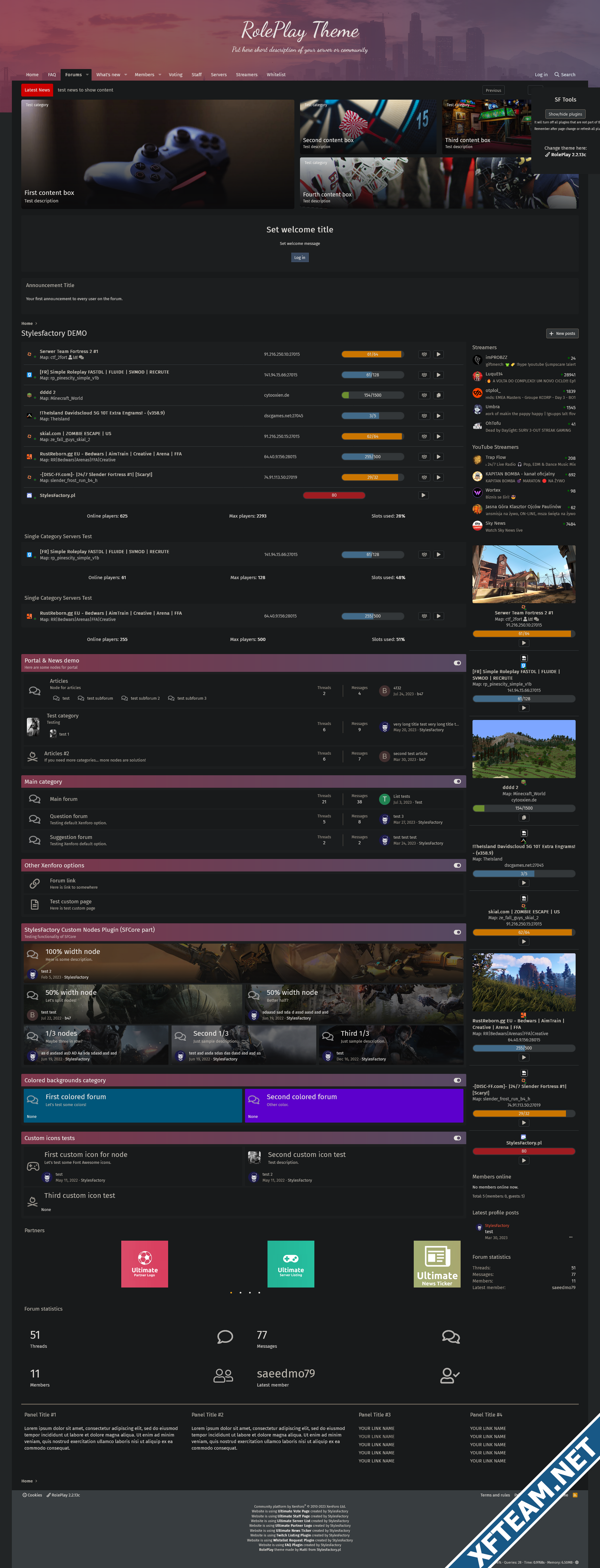
Task: Click the Previous news button
Action: 493,90
